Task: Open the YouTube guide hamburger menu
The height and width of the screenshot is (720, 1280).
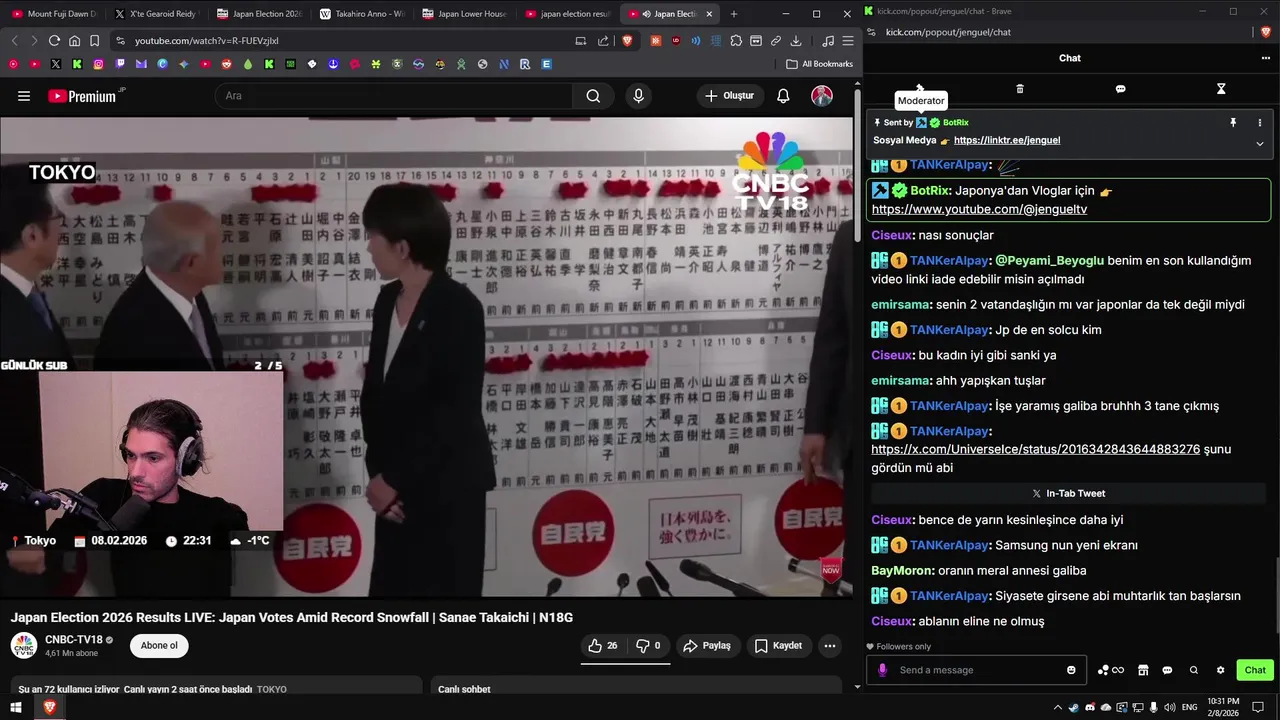Action: click(24, 96)
